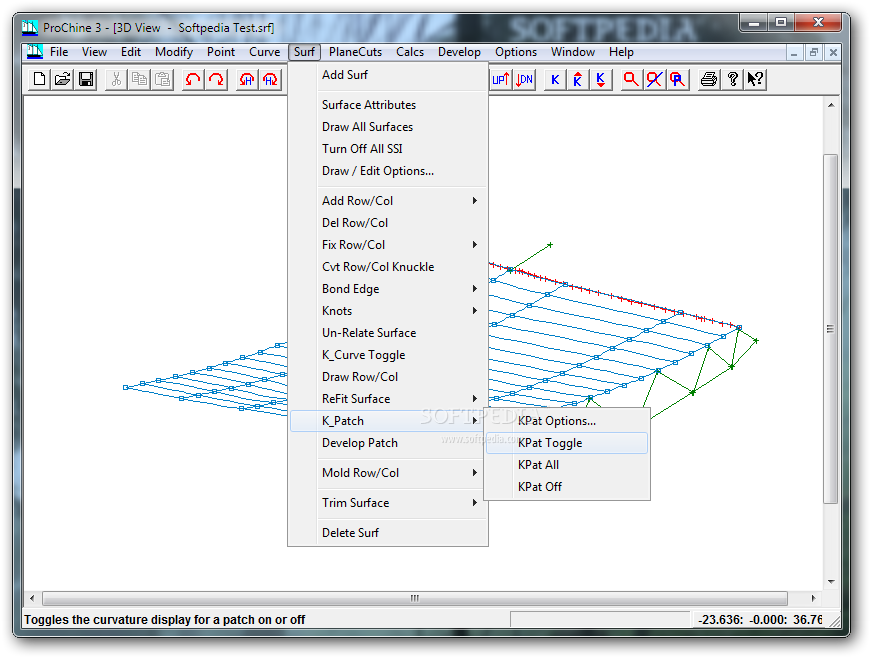Select KPat Off in submenu
Image resolution: width=871 pixels, height=658 pixels.
click(x=567, y=487)
